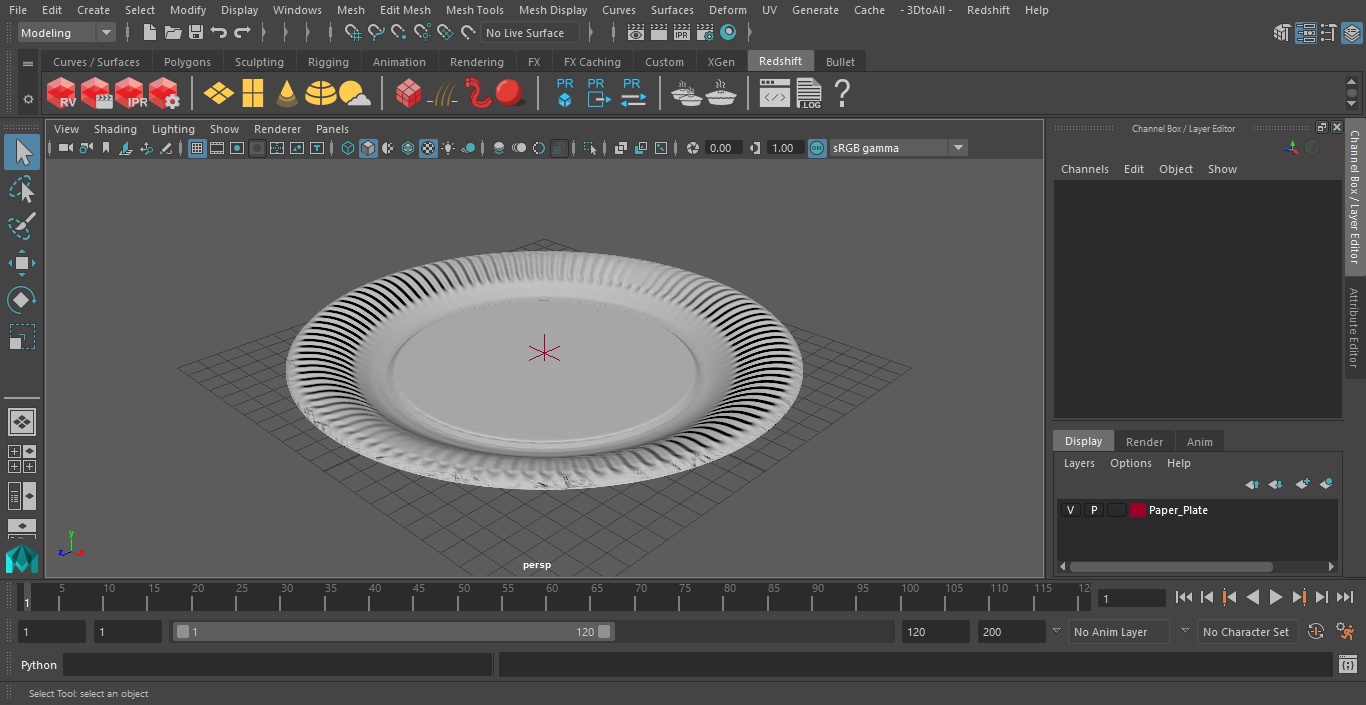This screenshot has height=705, width=1366.
Task: Open the Mesh Tools menu
Action: [474, 10]
